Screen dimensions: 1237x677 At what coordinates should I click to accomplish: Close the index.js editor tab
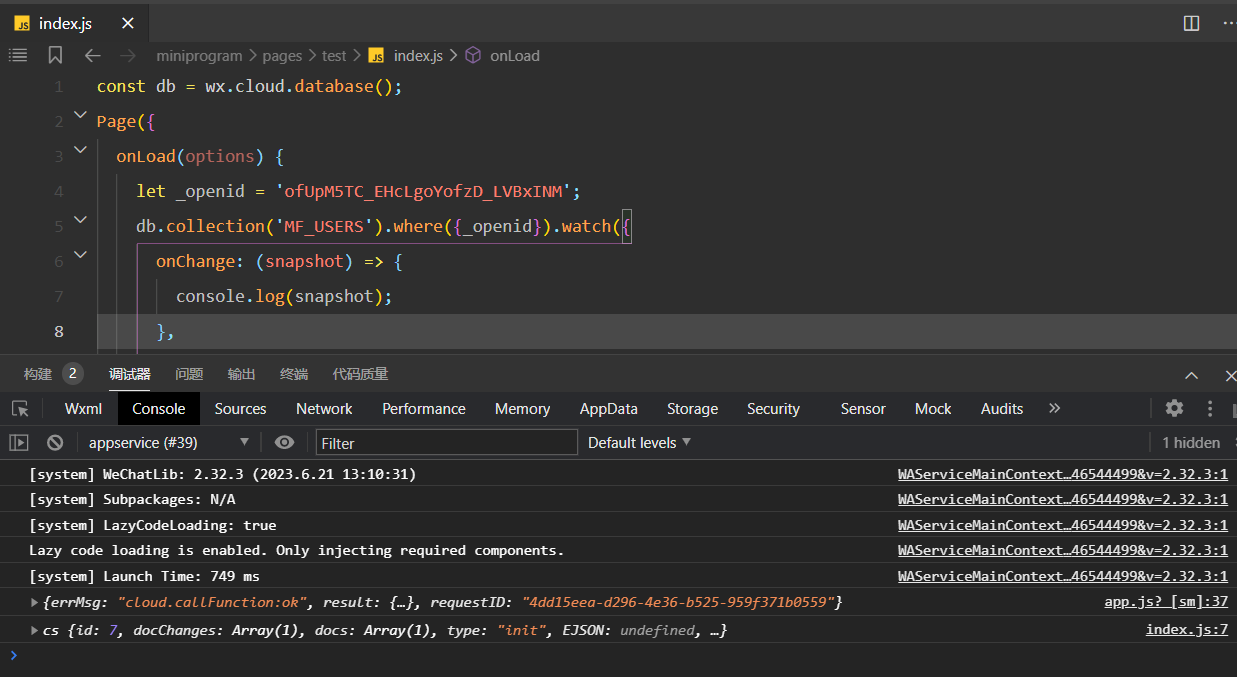pyautogui.click(x=126, y=23)
